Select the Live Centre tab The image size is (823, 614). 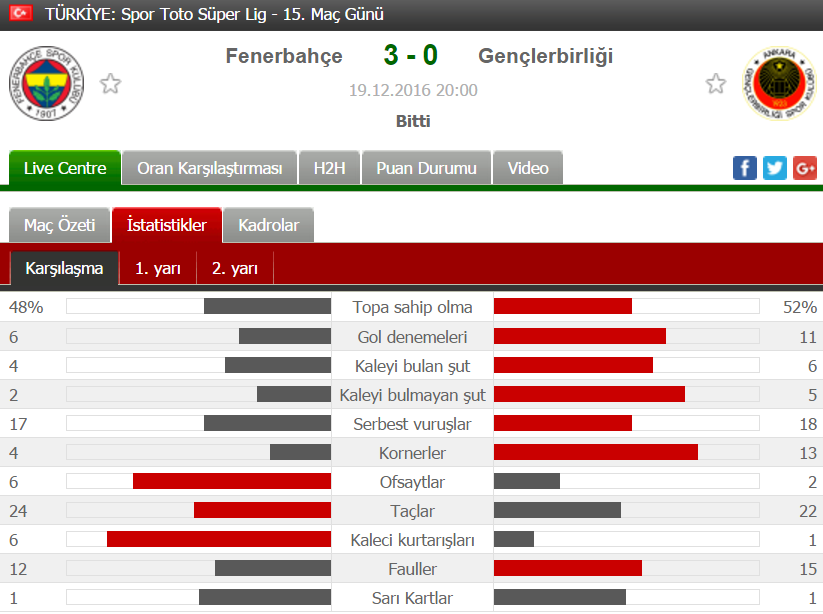(x=65, y=168)
